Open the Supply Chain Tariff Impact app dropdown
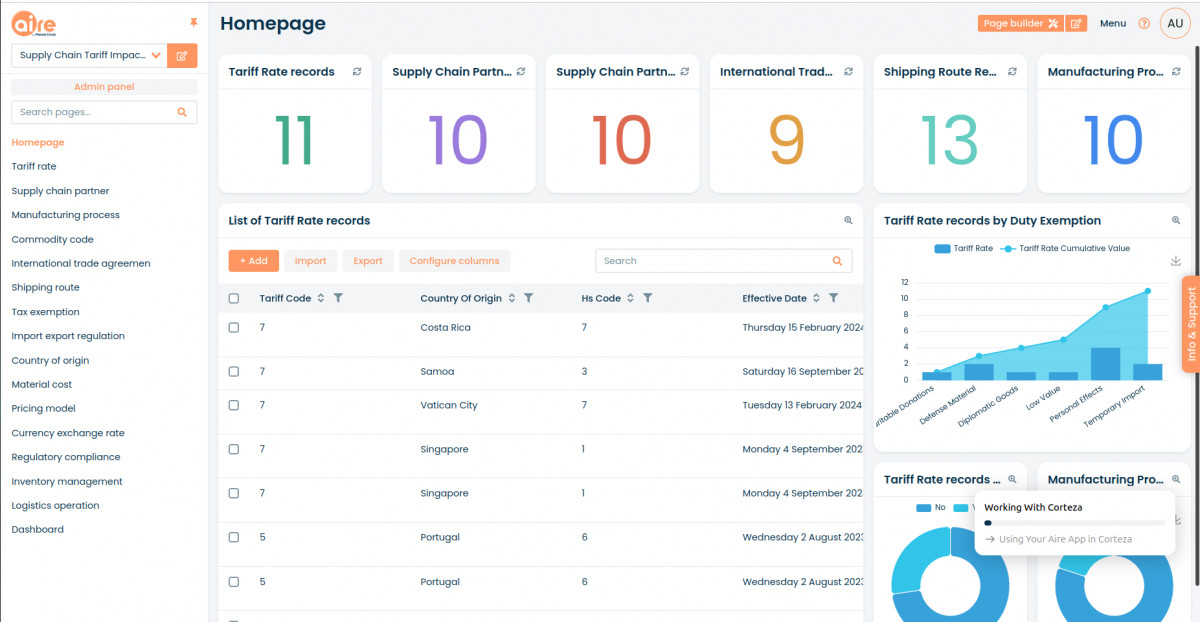Screen dimensions: 1200x622 pyautogui.click(x=156, y=56)
